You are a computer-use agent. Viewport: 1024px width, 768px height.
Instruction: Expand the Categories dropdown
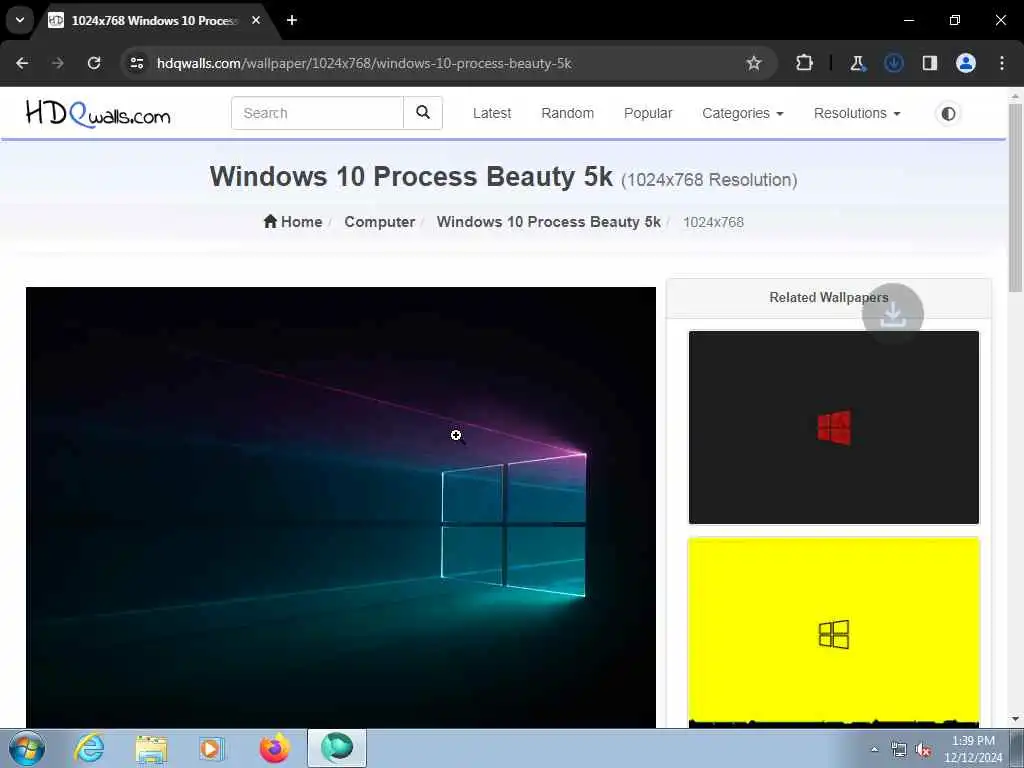(743, 113)
